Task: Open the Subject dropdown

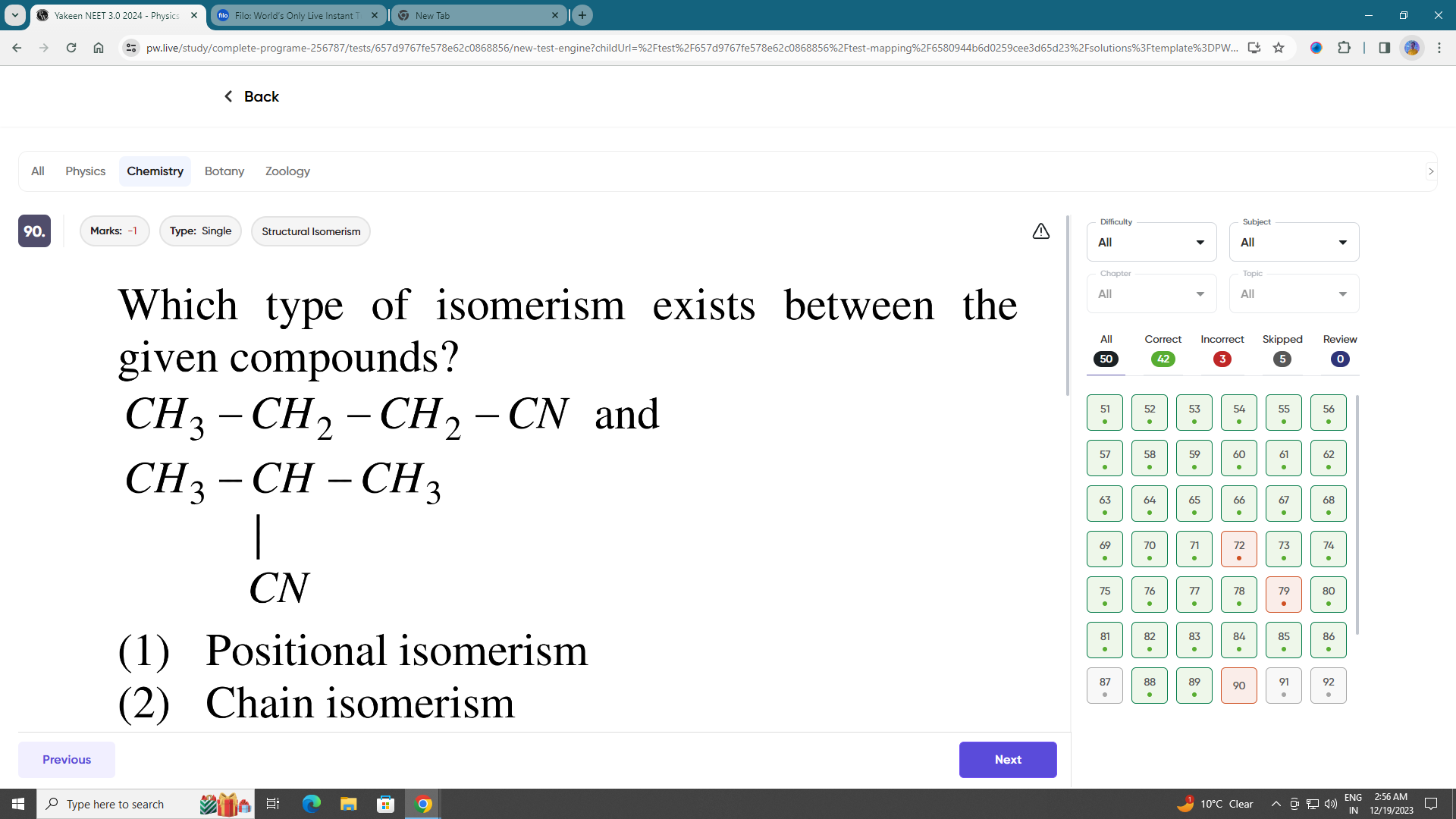Action: (1294, 243)
